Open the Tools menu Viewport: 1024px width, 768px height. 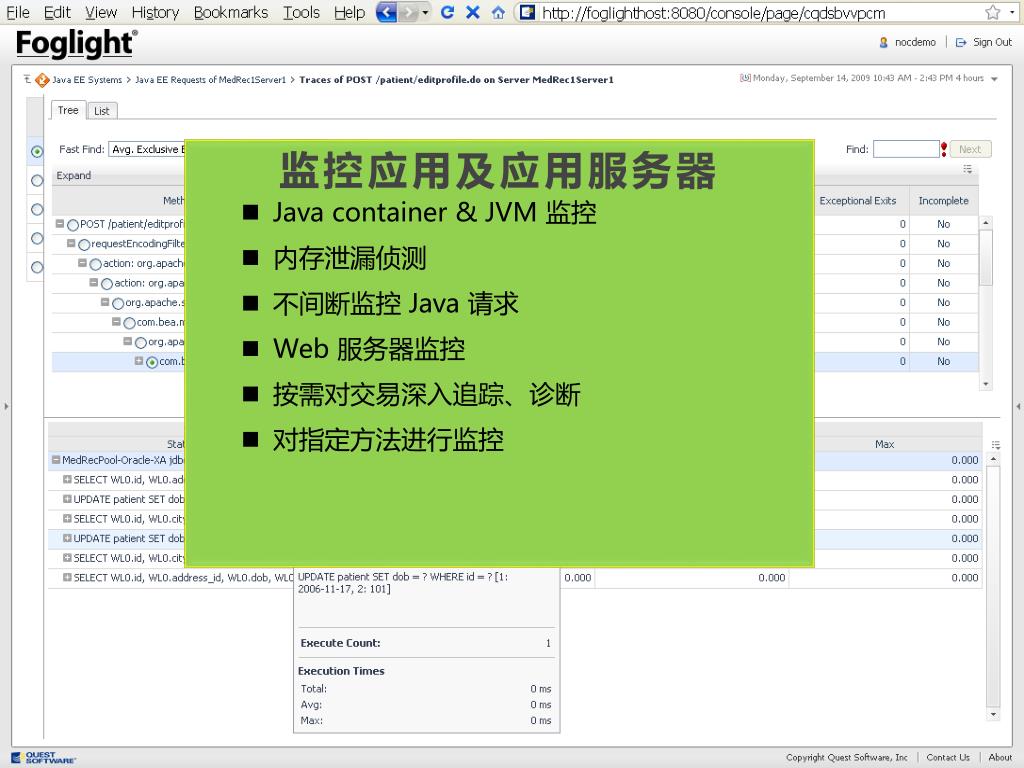[x=301, y=12]
